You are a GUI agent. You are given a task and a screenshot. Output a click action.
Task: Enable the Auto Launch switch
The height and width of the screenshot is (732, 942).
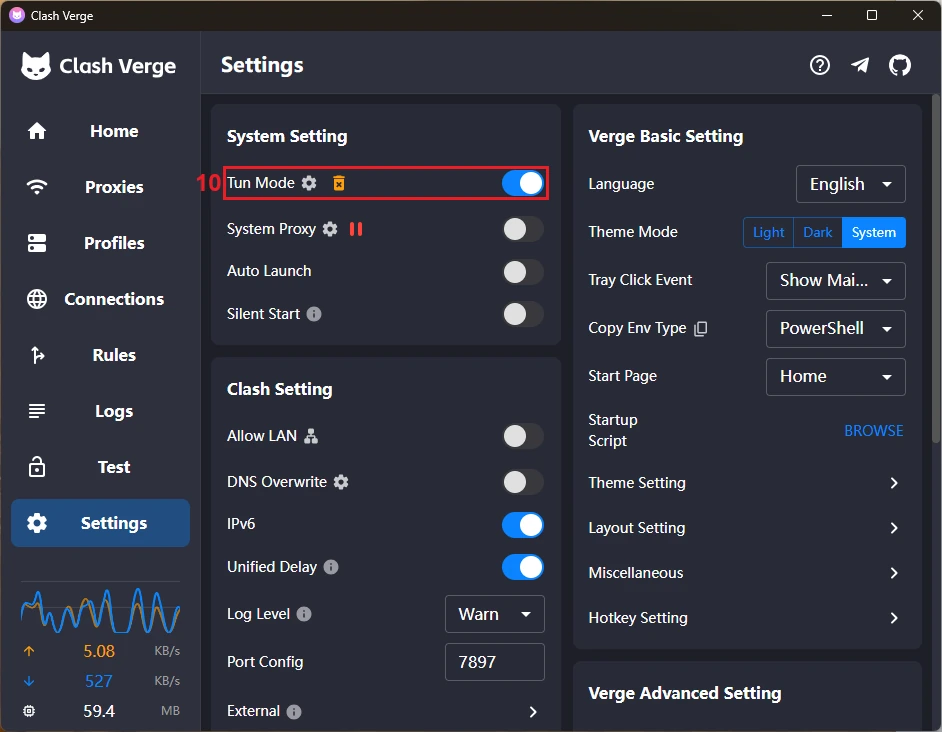523,272
